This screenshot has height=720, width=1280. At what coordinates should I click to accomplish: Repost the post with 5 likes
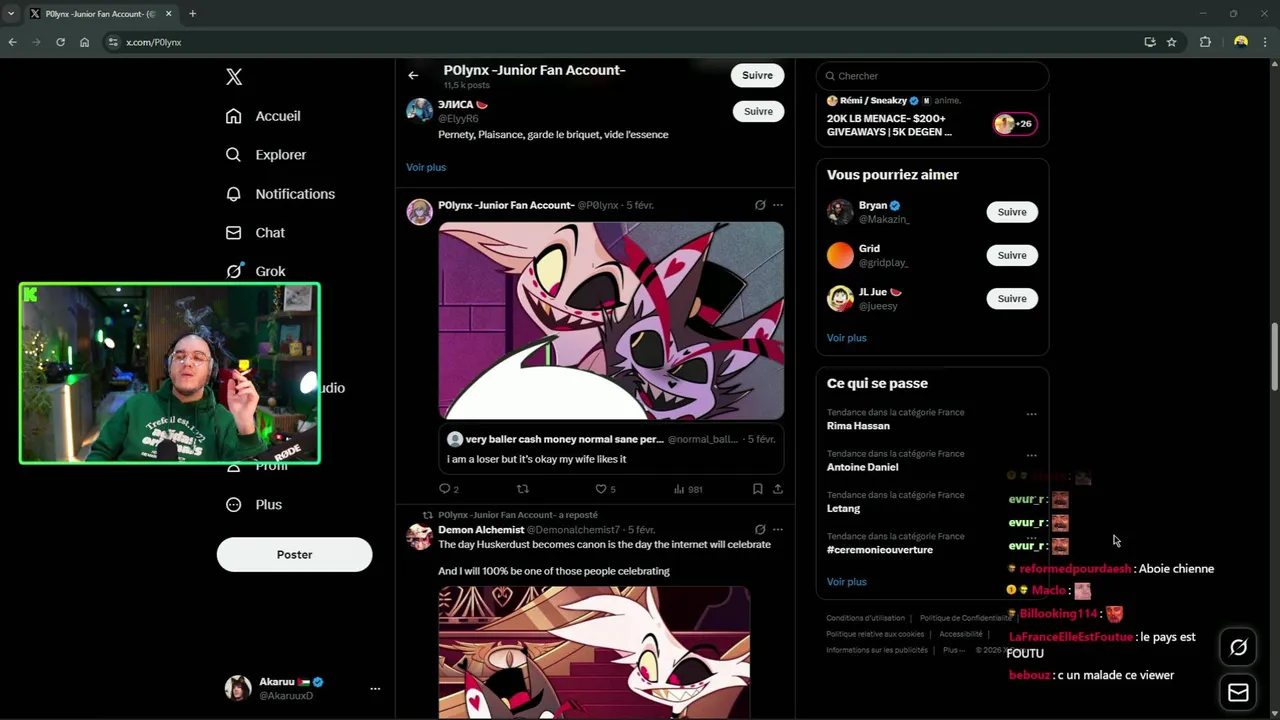522,489
